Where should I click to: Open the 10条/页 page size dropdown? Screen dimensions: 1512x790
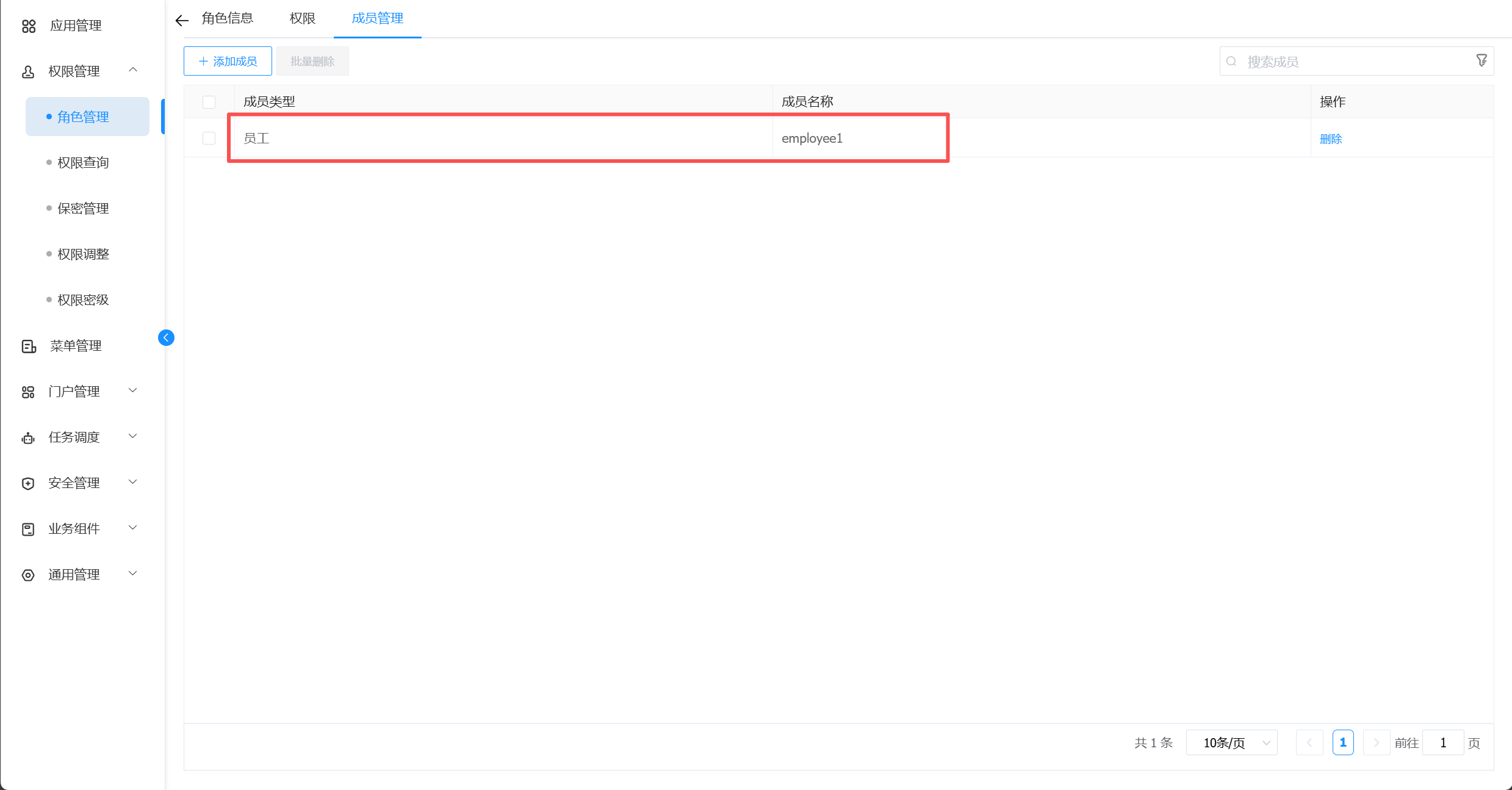pyautogui.click(x=1231, y=742)
